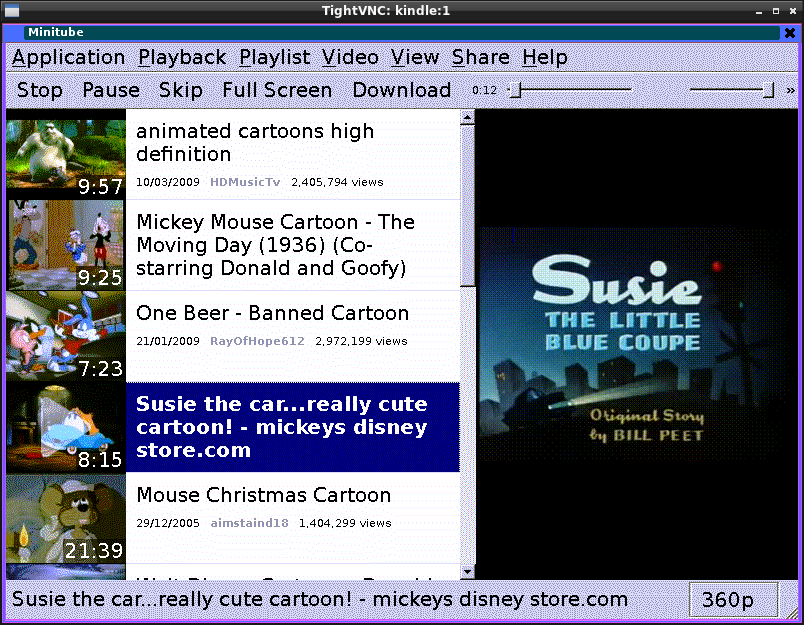The height and width of the screenshot is (625, 804).
Task: Click the volume slider
Action: [x=732, y=90]
